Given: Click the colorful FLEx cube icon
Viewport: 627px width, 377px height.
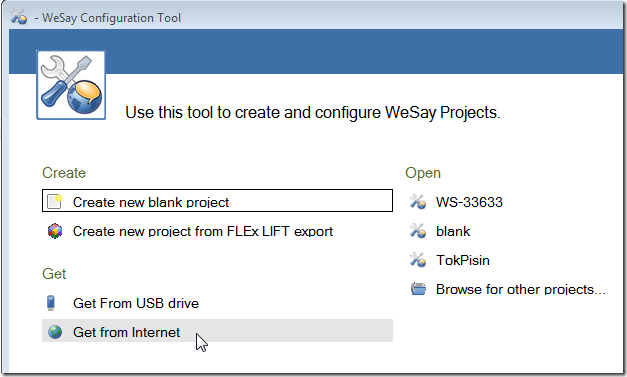Looking at the screenshot, I should click(55, 231).
